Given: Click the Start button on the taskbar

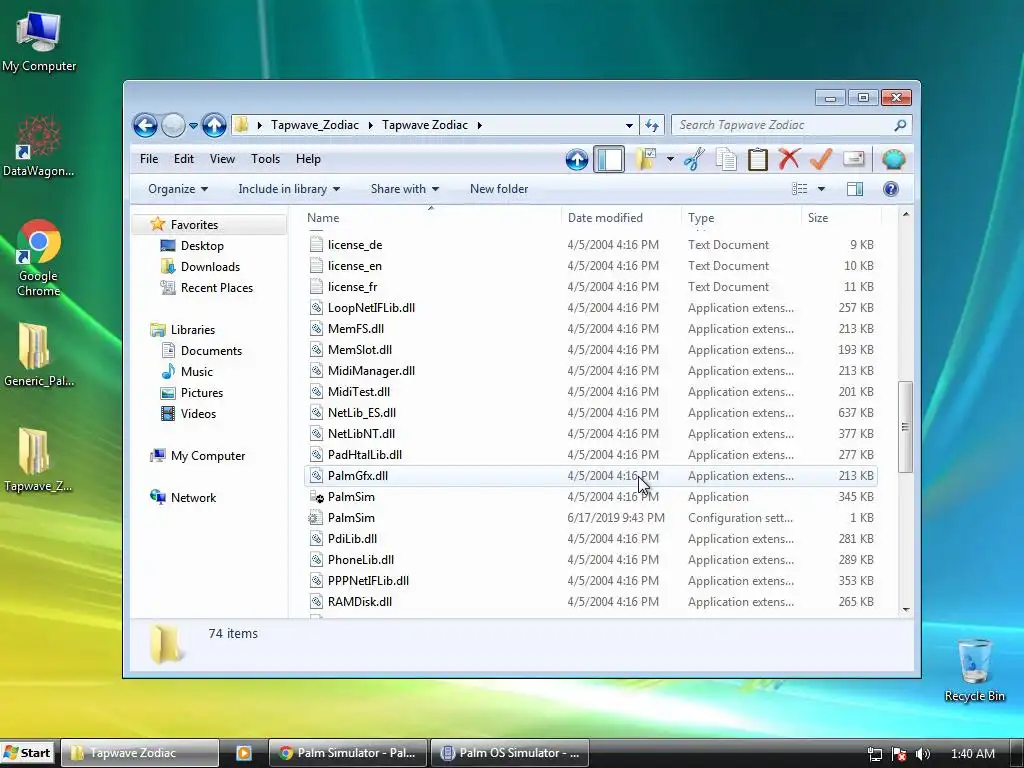Looking at the screenshot, I should pos(28,752).
